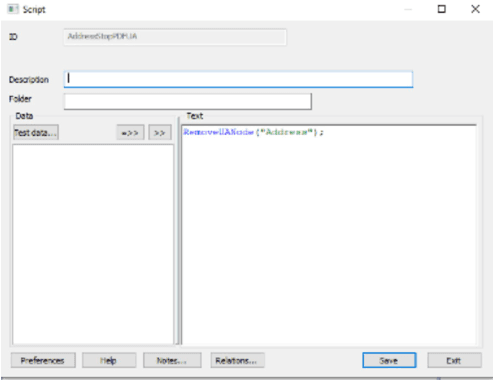The width and height of the screenshot is (494, 380).
Task: Click into the Description input field
Action: click(x=238, y=79)
